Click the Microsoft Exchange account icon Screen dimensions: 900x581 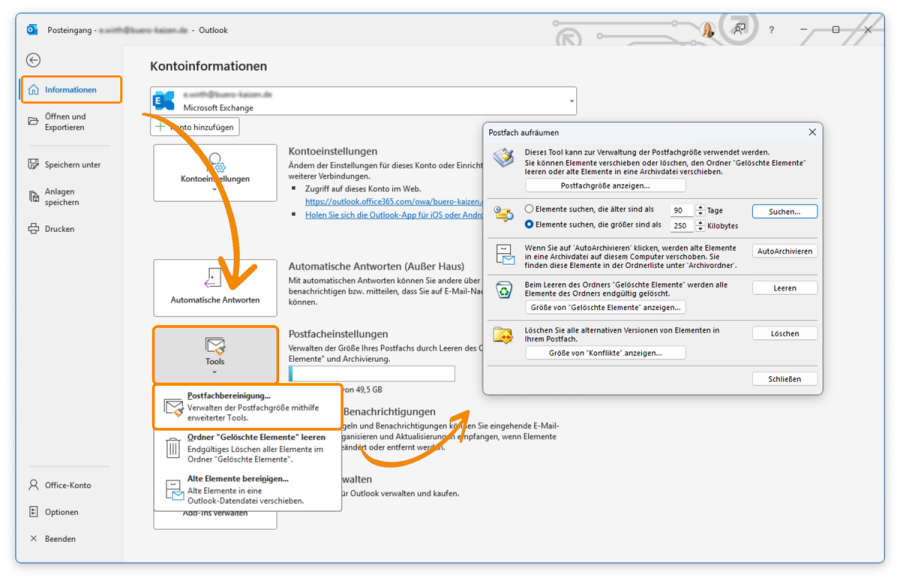point(163,100)
